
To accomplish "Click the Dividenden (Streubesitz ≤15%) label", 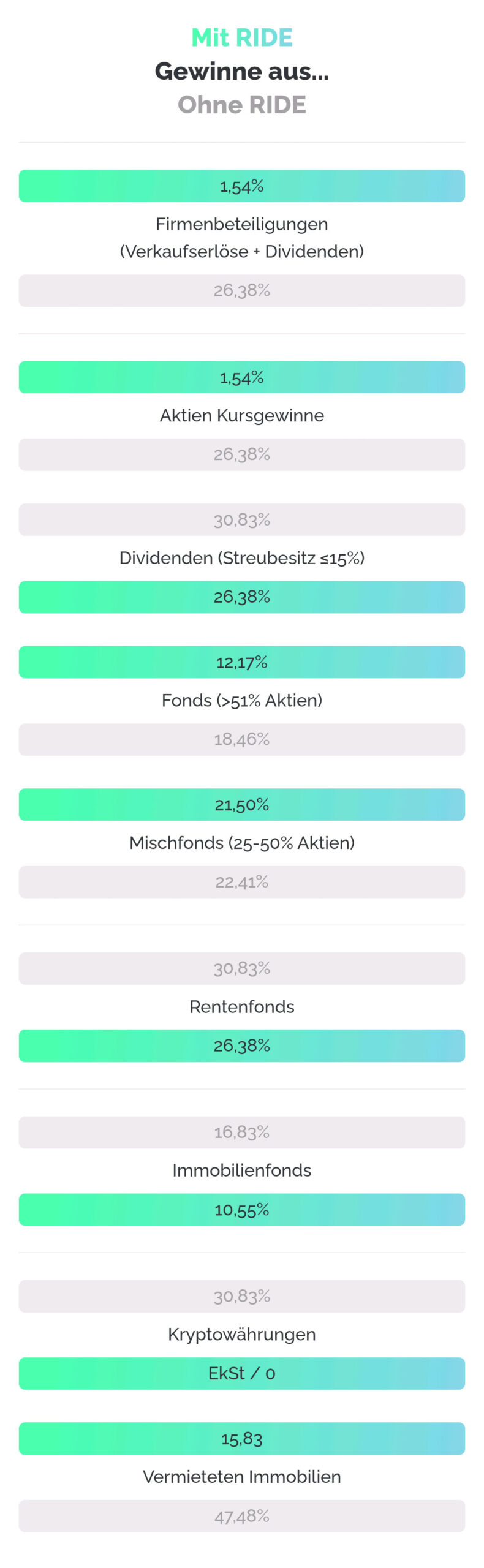I will point(242,558).
